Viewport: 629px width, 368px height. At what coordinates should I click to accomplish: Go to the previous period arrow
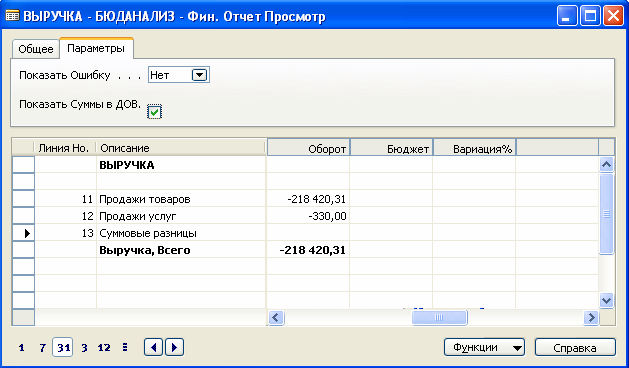pos(153,347)
